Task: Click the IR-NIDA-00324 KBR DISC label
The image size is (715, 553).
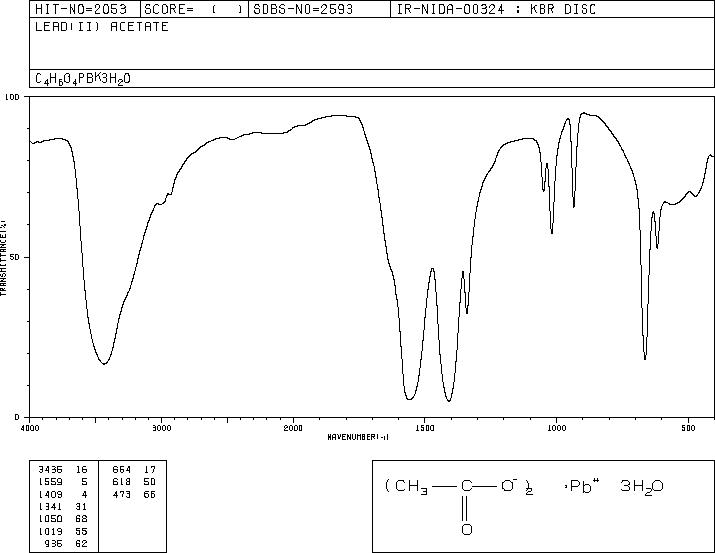Action: [496, 9]
